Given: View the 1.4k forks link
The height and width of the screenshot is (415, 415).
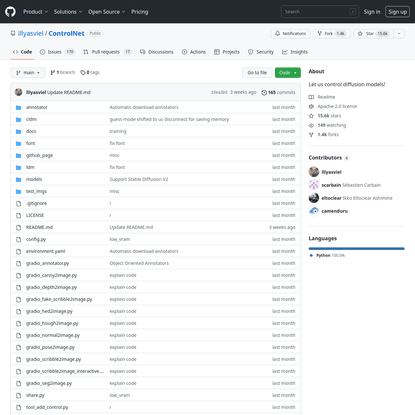Looking at the screenshot, I should tap(324, 135).
